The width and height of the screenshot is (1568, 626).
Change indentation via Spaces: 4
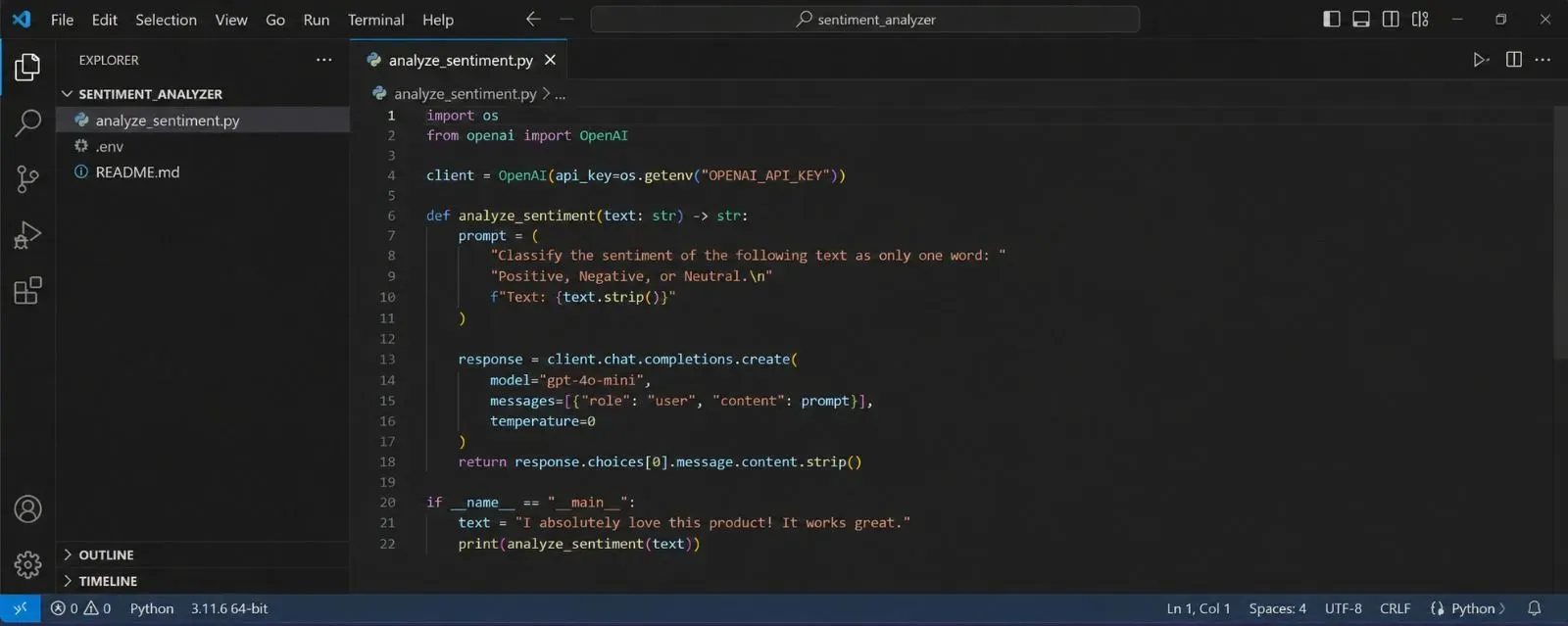click(x=1278, y=608)
